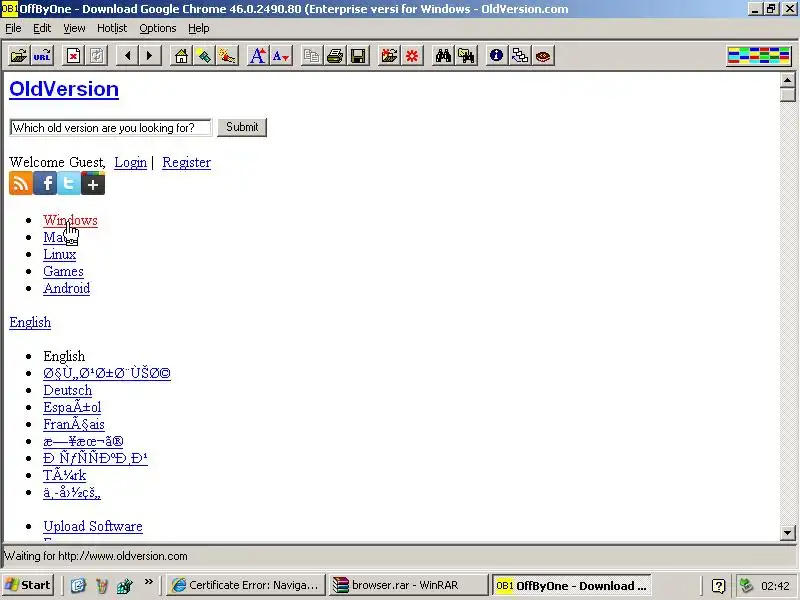Click the Save floppy disk icon

[358, 55]
